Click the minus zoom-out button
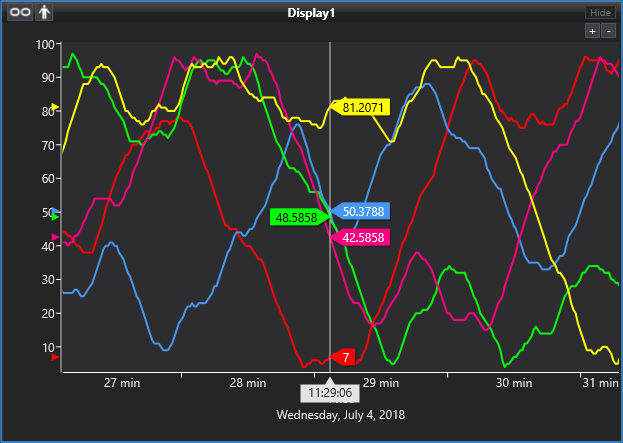Viewport: 623px width, 443px height. [608, 31]
